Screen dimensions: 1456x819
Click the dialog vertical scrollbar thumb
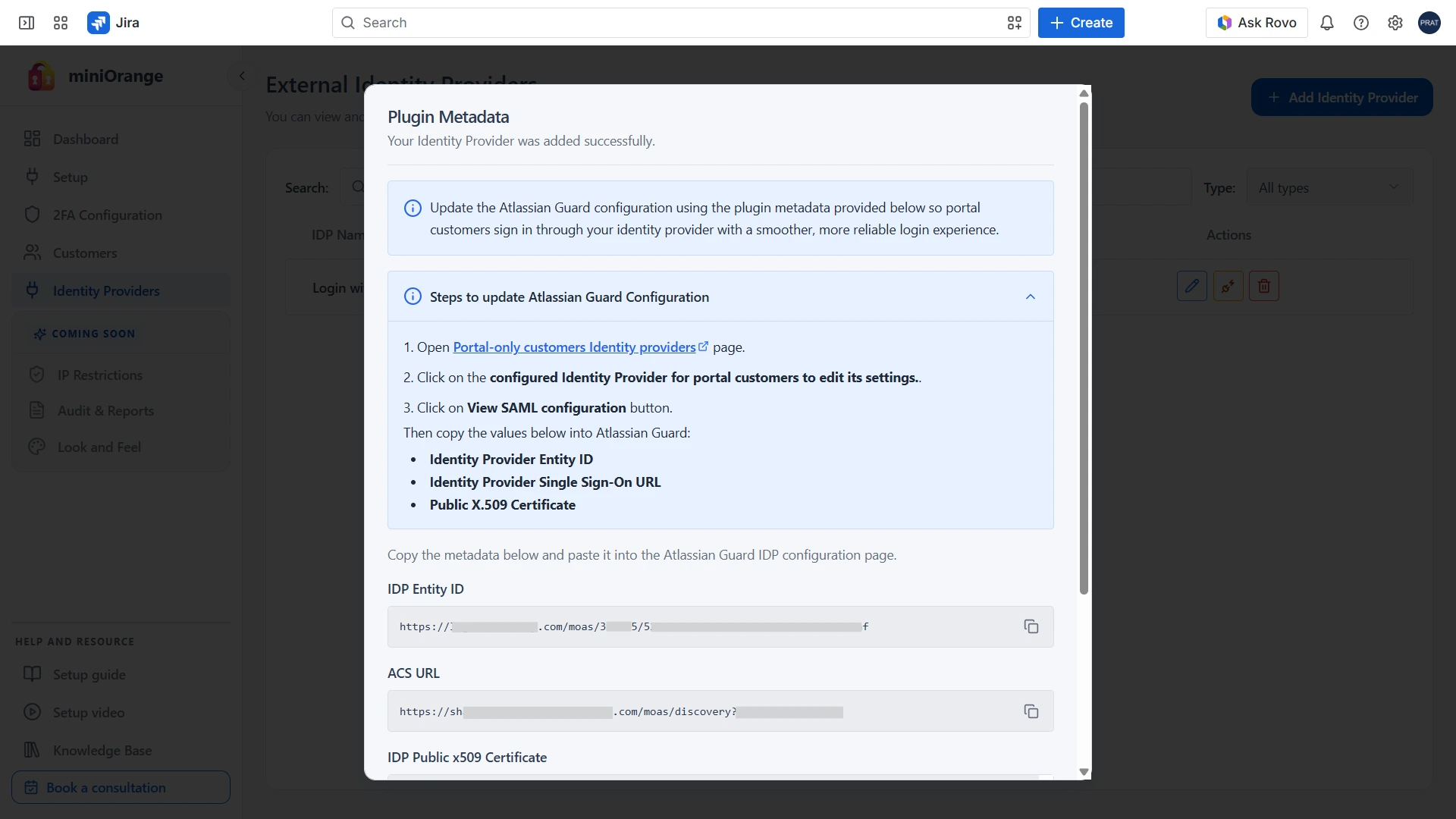pyautogui.click(x=1084, y=348)
